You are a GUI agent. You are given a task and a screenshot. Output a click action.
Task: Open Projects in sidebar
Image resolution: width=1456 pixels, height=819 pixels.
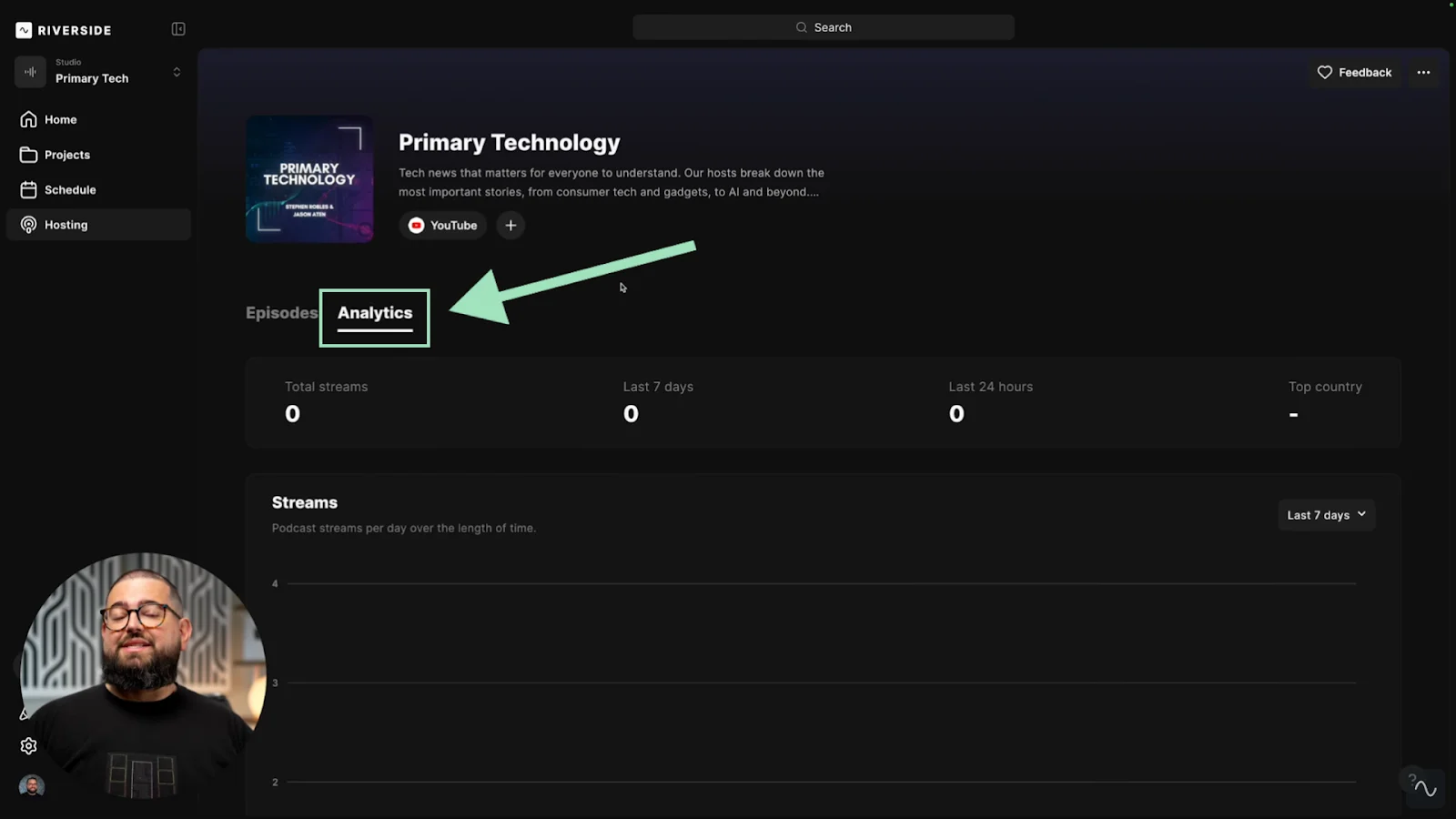click(x=98, y=155)
